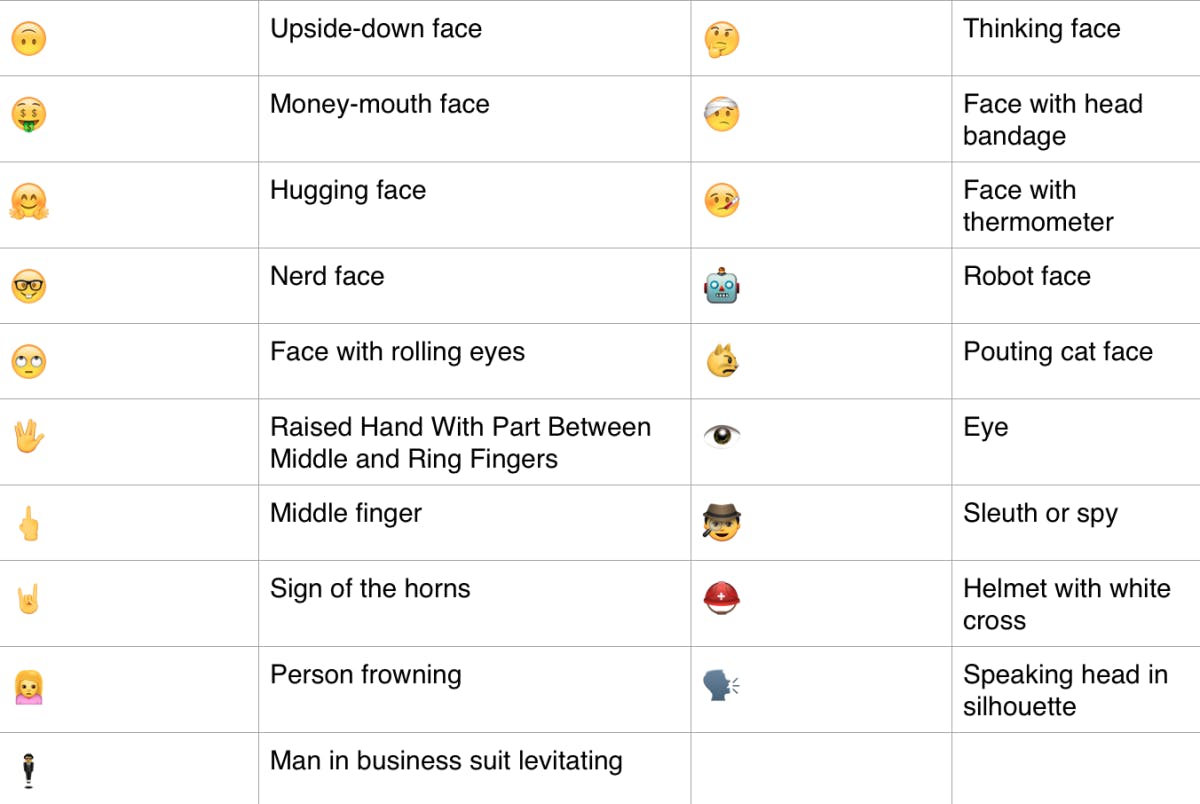
Task: Click the hugging face emoji
Action: (29, 201)
